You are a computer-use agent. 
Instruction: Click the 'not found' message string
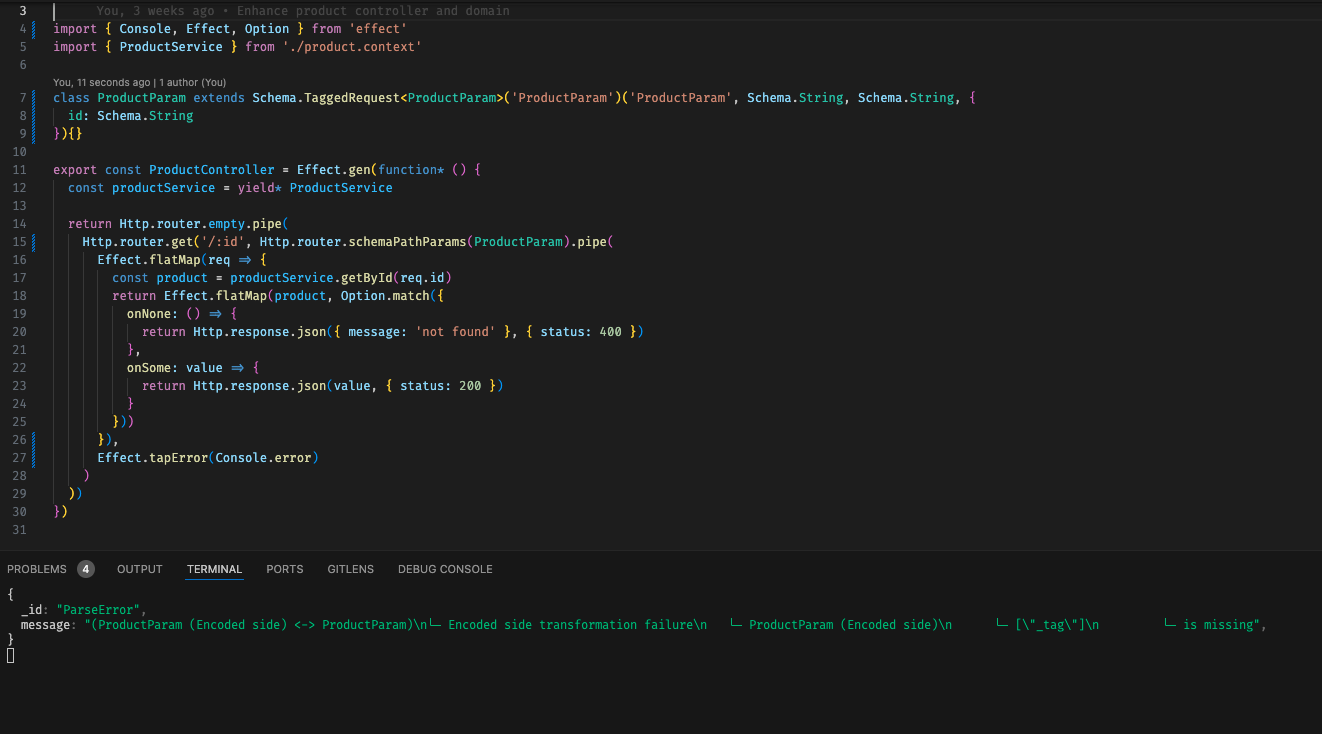(455, 332)
